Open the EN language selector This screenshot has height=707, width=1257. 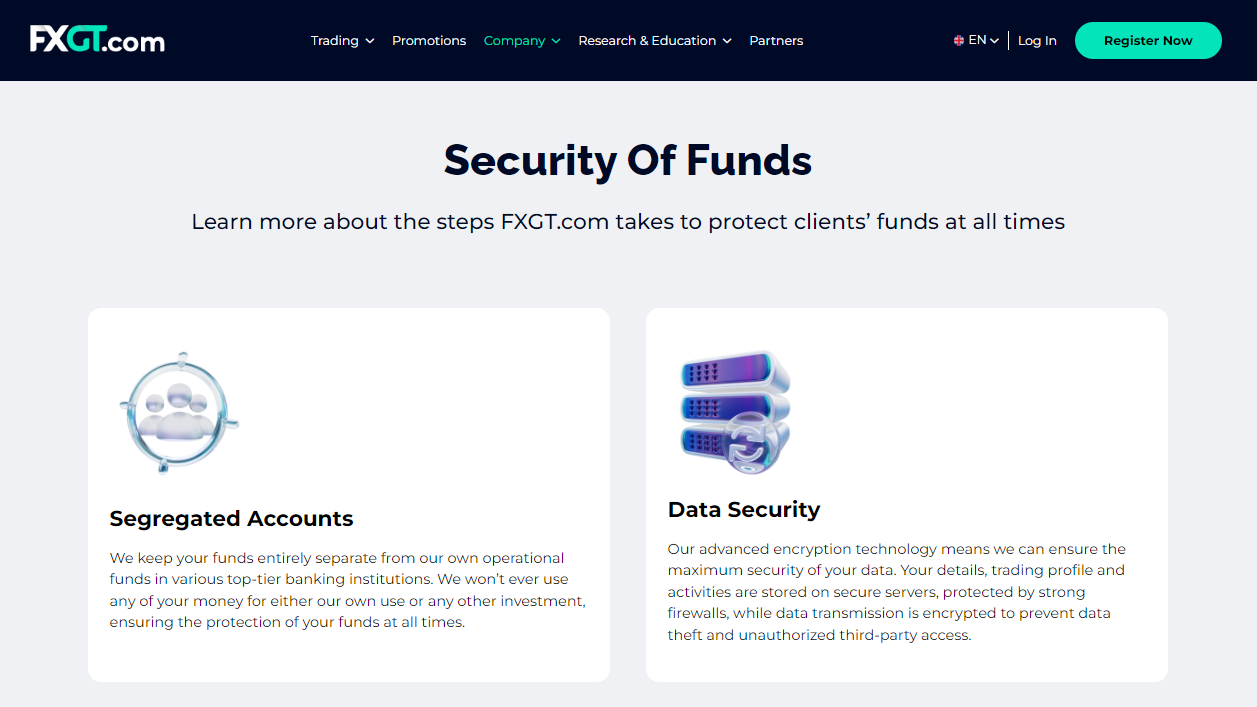pyautogui.click(x=975, y=39)
